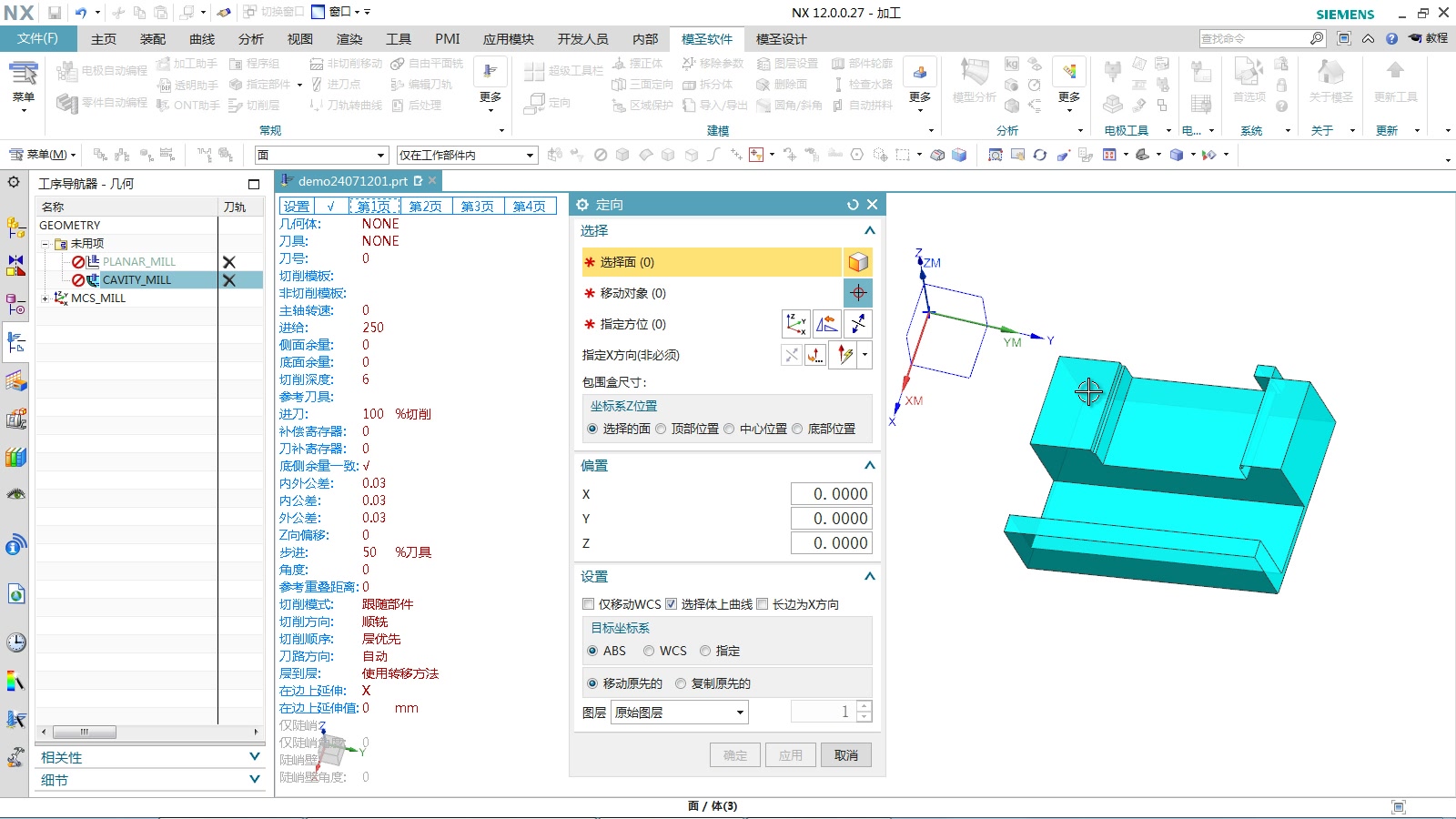The width and height of the screenshot is (1456, 819).
Task: Switch to 第2页 parameter tab
Action: [425, 207]
